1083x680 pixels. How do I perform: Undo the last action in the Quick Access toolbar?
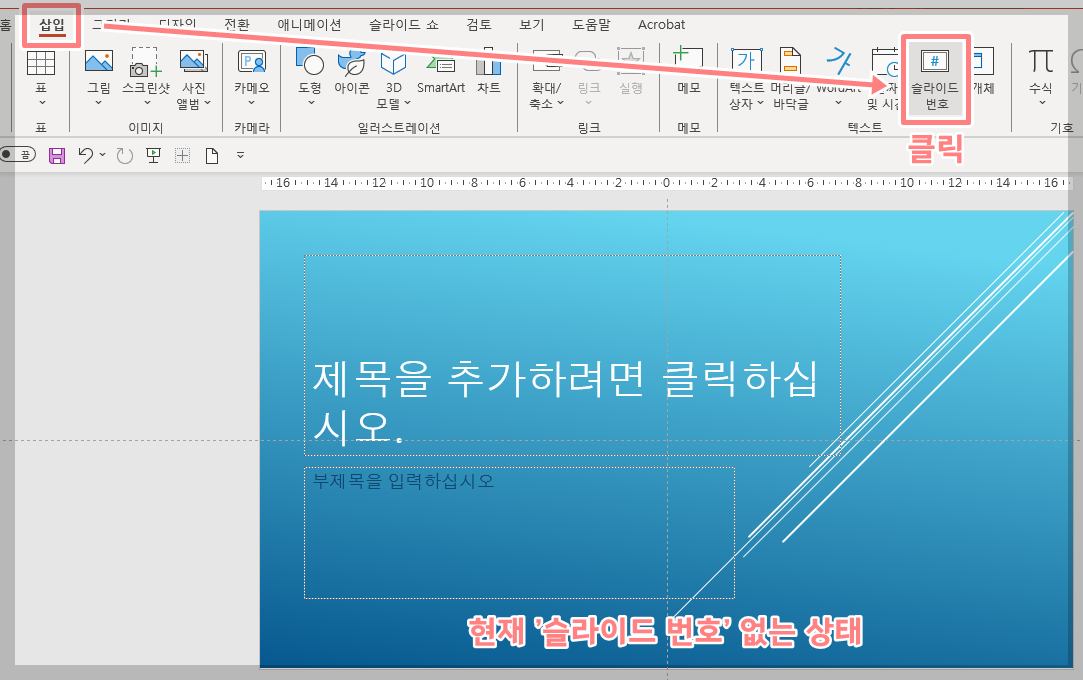[x=85, y=154]
